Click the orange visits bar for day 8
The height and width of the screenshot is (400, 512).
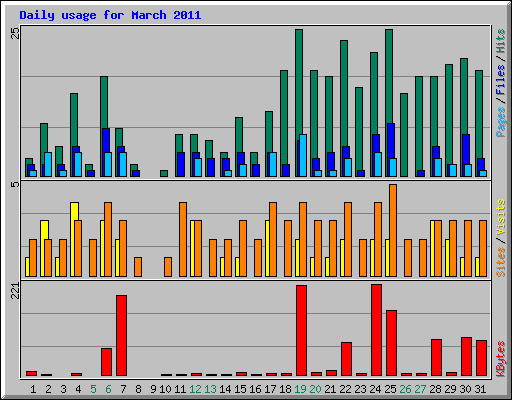coord(138,267)
